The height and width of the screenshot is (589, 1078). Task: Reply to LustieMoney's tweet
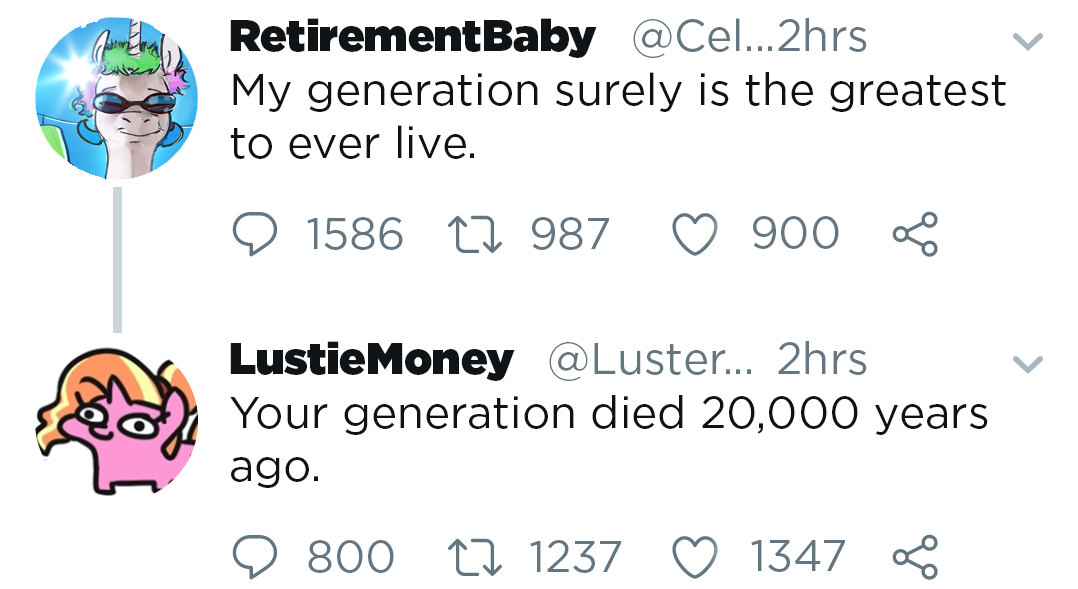(x=256, y=557)
